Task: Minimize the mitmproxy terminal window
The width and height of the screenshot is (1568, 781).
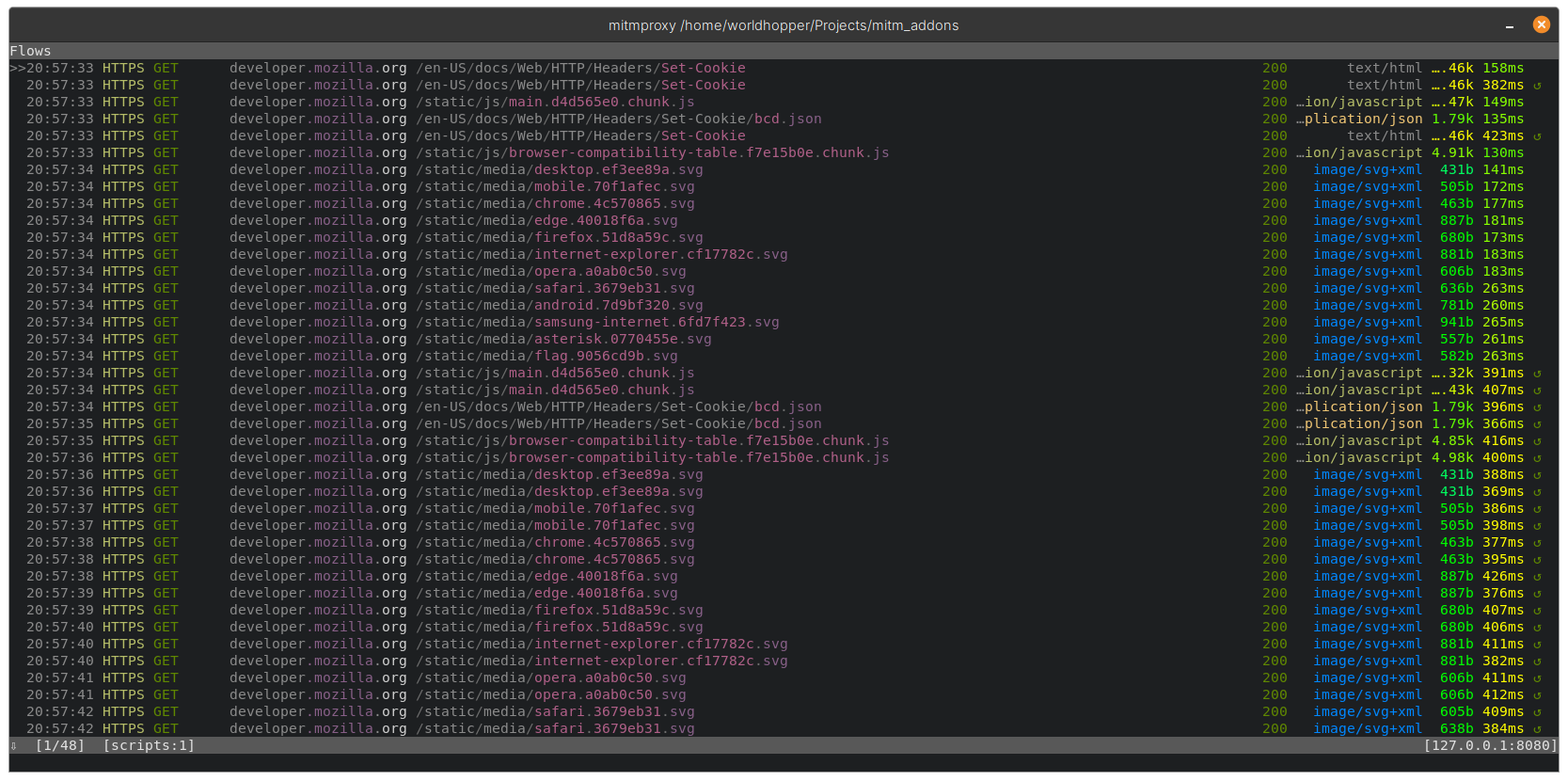Action: (1510, 26)
